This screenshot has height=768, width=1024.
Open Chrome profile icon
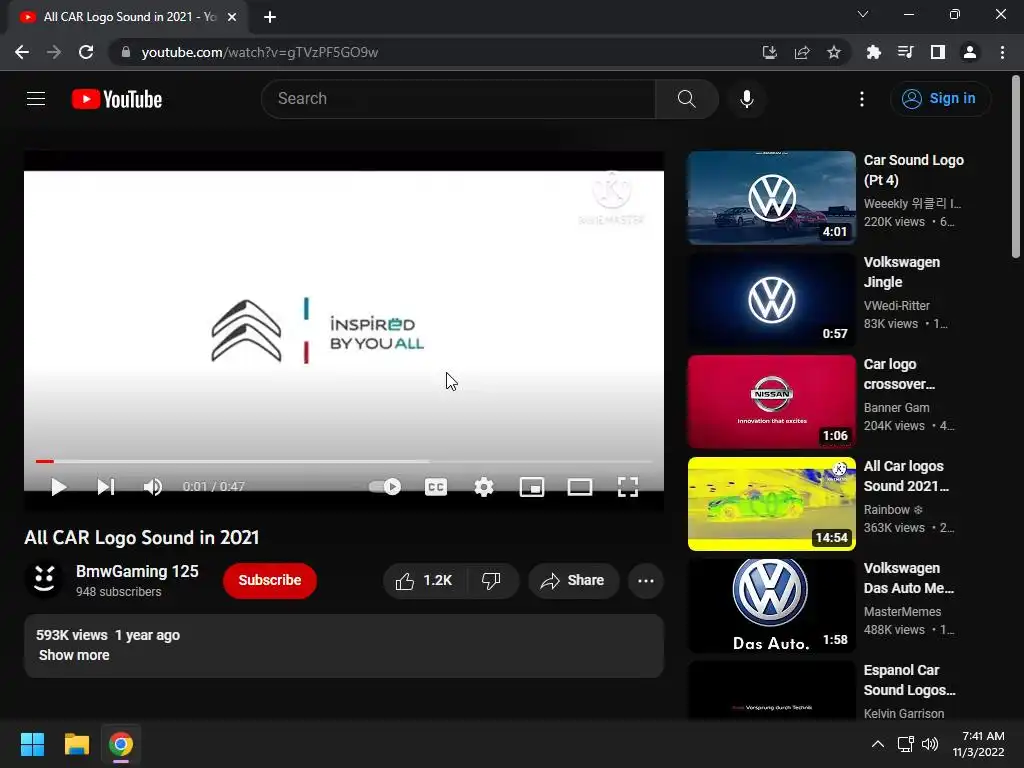pos(970,52)
